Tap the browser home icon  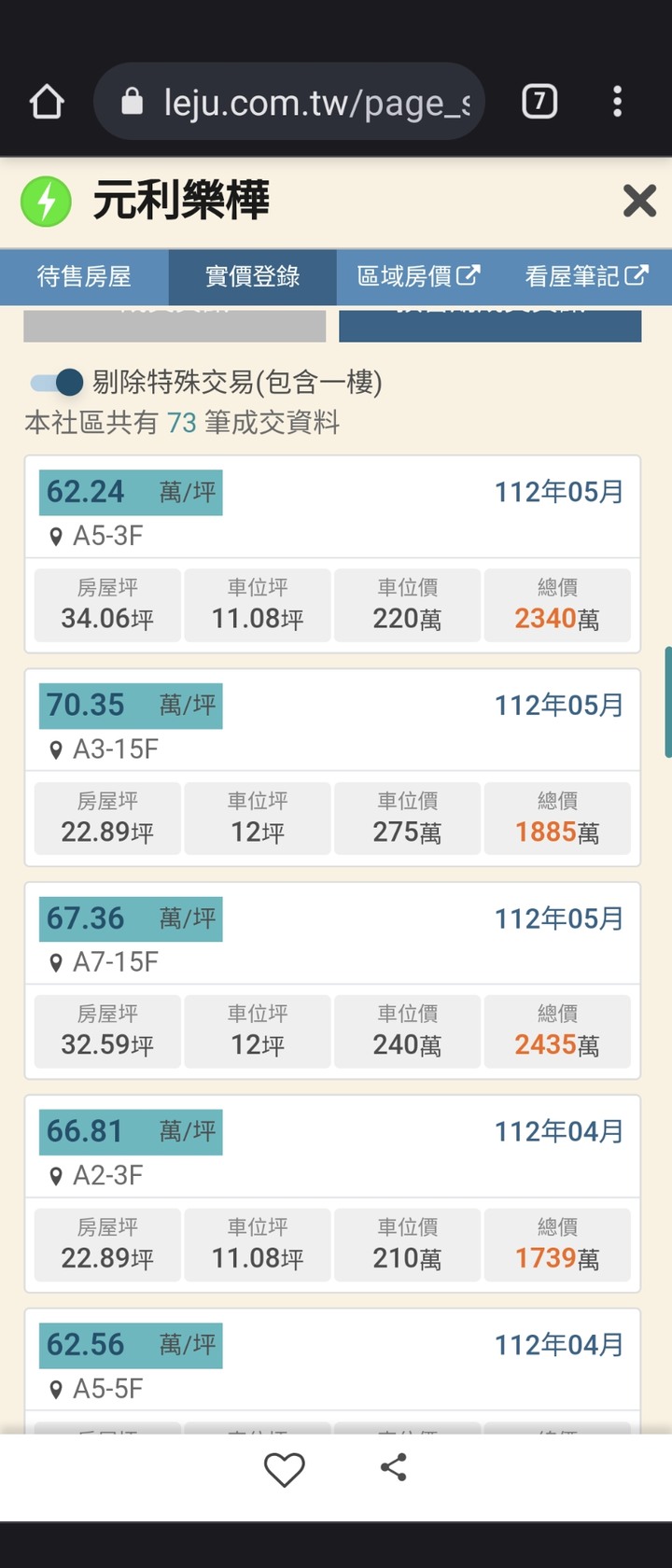pos(47,102)
